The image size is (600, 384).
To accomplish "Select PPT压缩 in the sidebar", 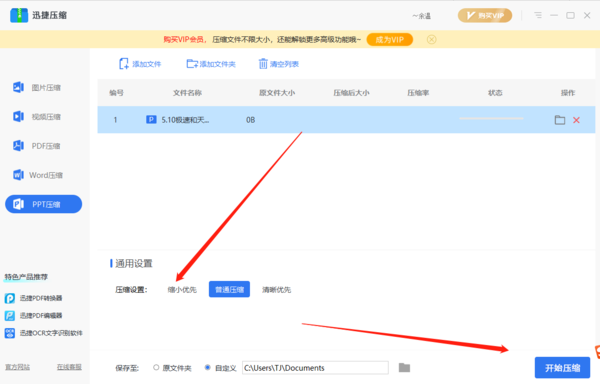I will coord(43,204).
